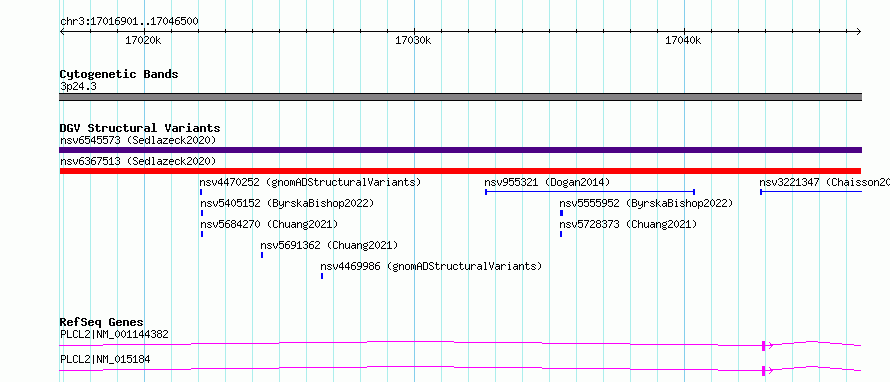Click the DGV Structural Variants track title
This screenshot has width=890, height=382.
tap(140, 128)
